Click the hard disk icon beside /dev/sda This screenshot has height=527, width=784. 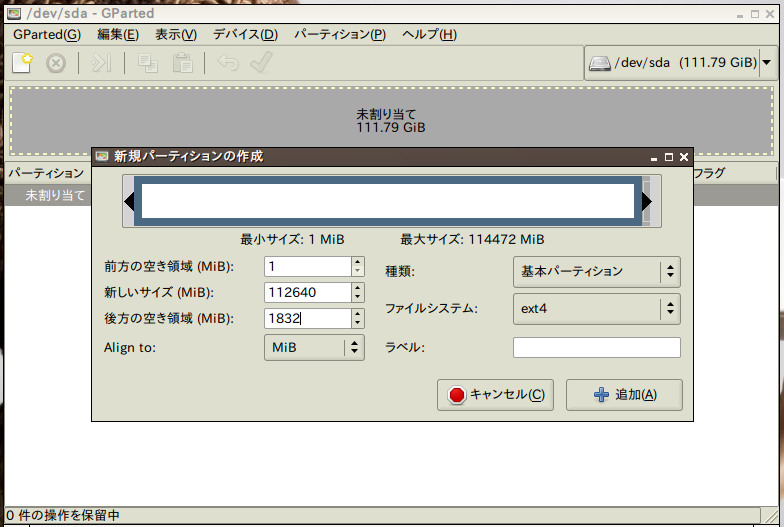pos(600,63)
